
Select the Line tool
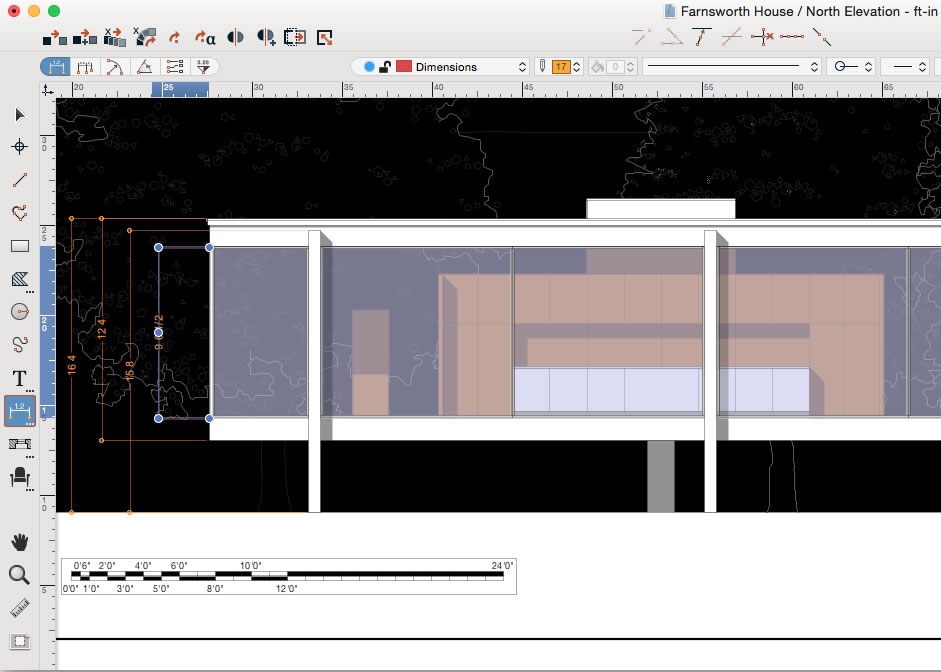pos(20,179)
